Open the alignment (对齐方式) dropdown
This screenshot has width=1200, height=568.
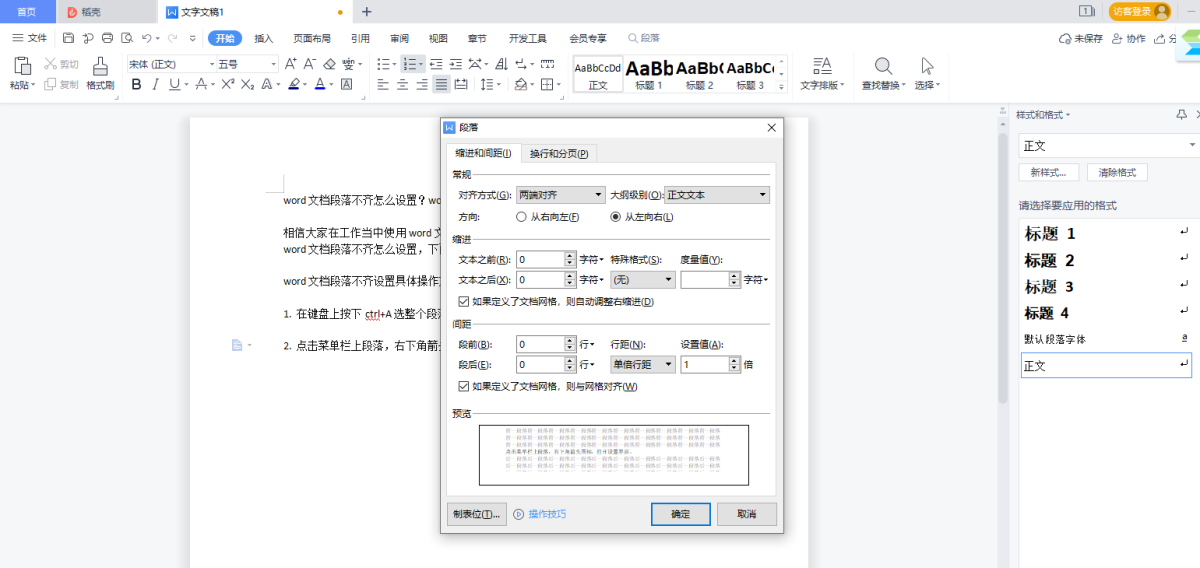tap(560, 195)
